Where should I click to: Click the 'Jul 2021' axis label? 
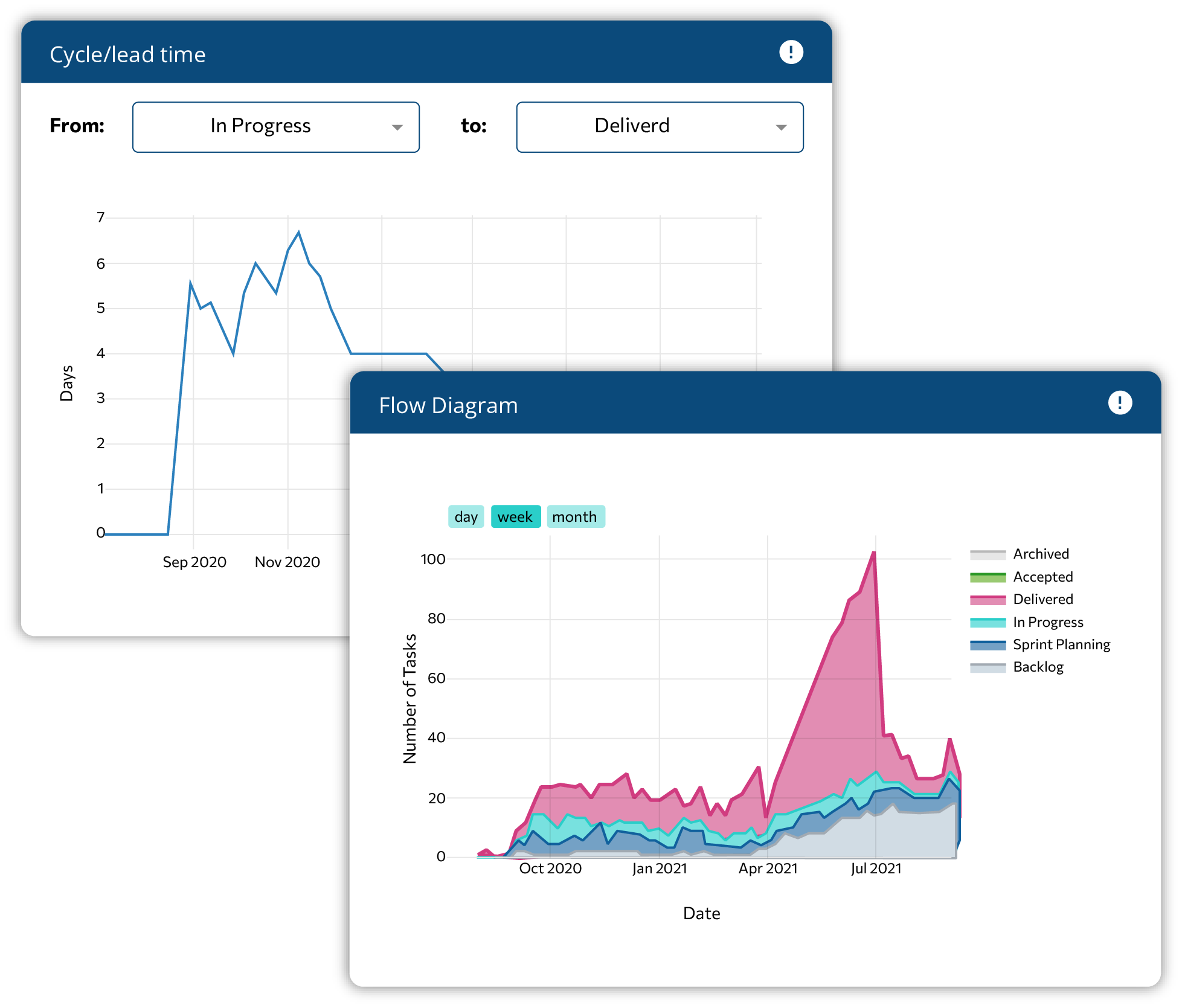tap(876, 868)
